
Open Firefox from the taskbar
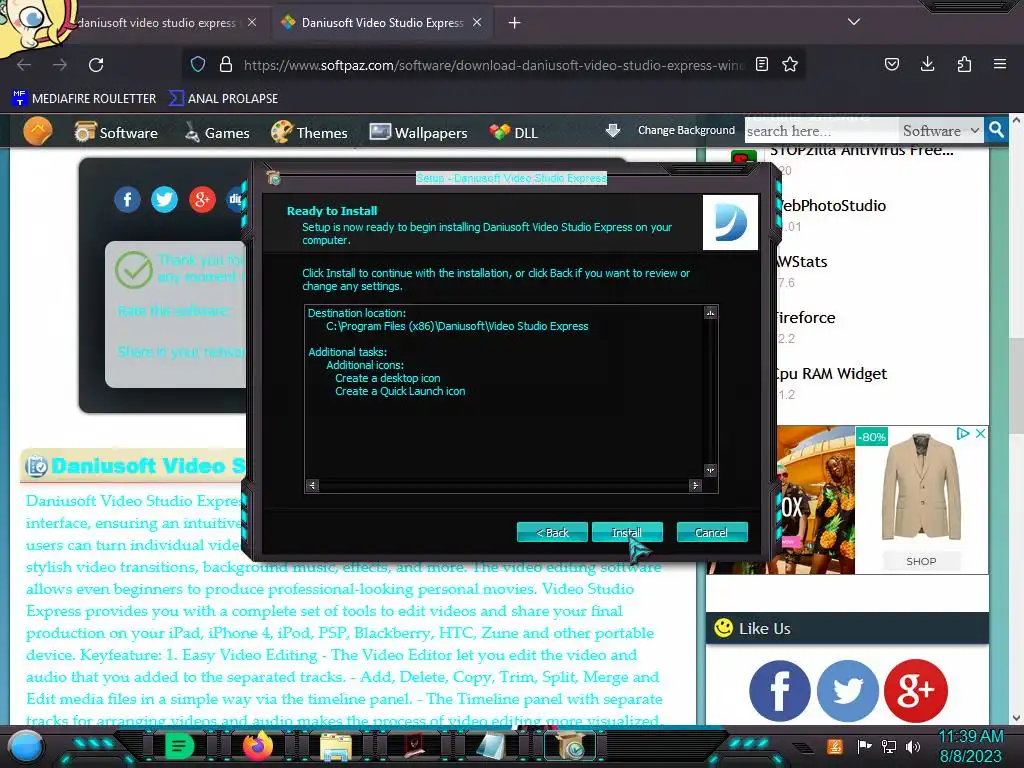click(258, 746)
